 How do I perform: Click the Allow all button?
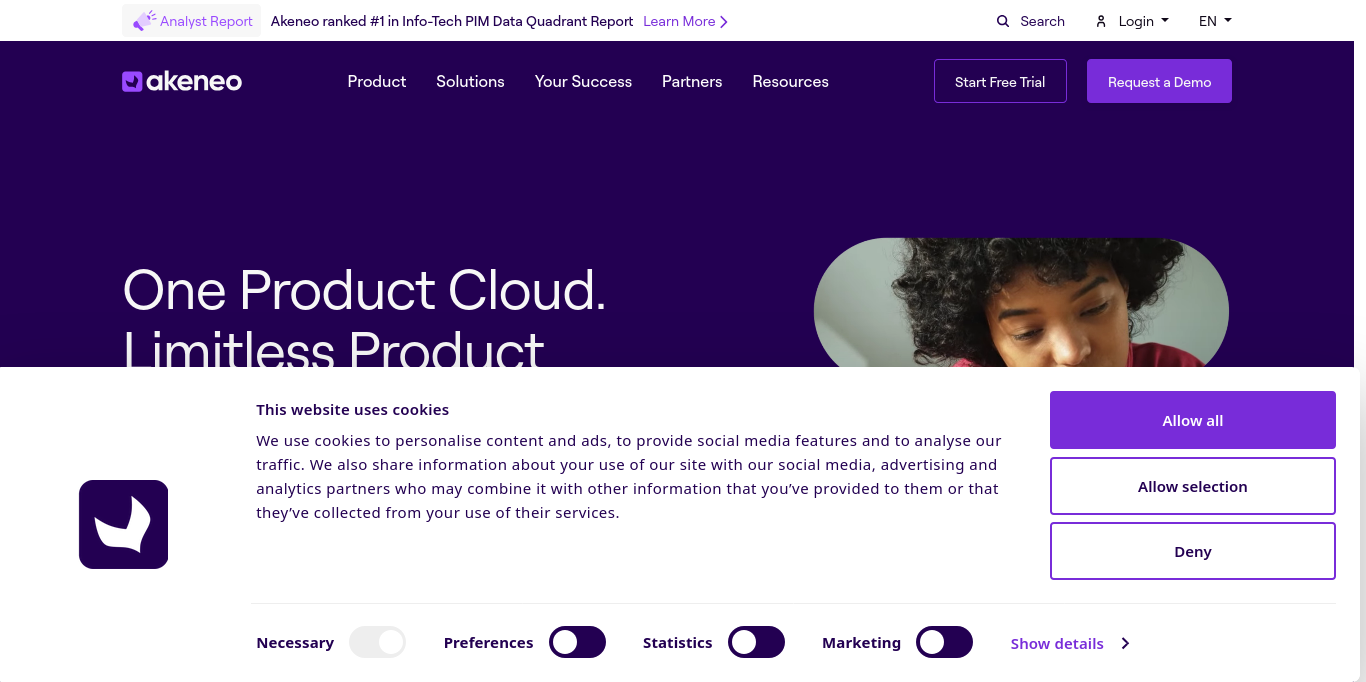point(1192,420)
